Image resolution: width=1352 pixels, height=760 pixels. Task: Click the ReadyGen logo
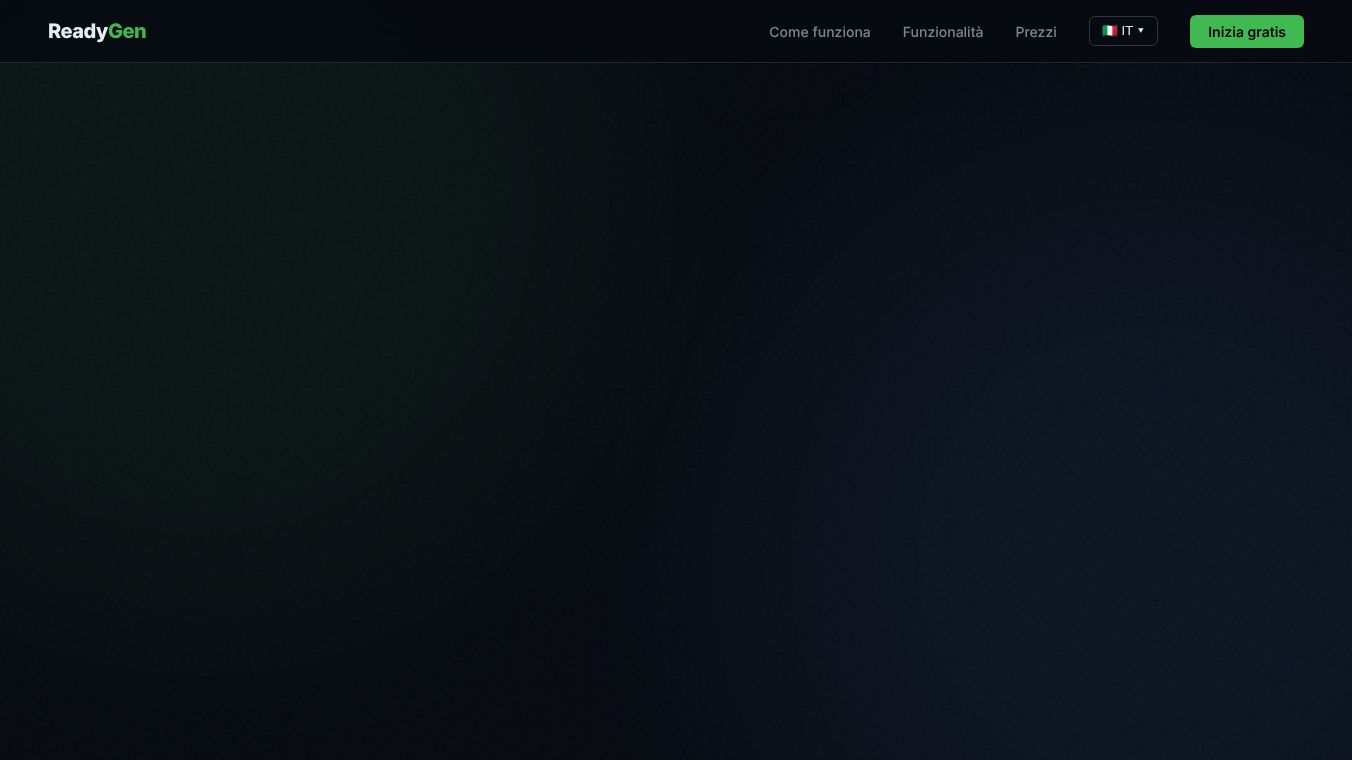[97, 32]
